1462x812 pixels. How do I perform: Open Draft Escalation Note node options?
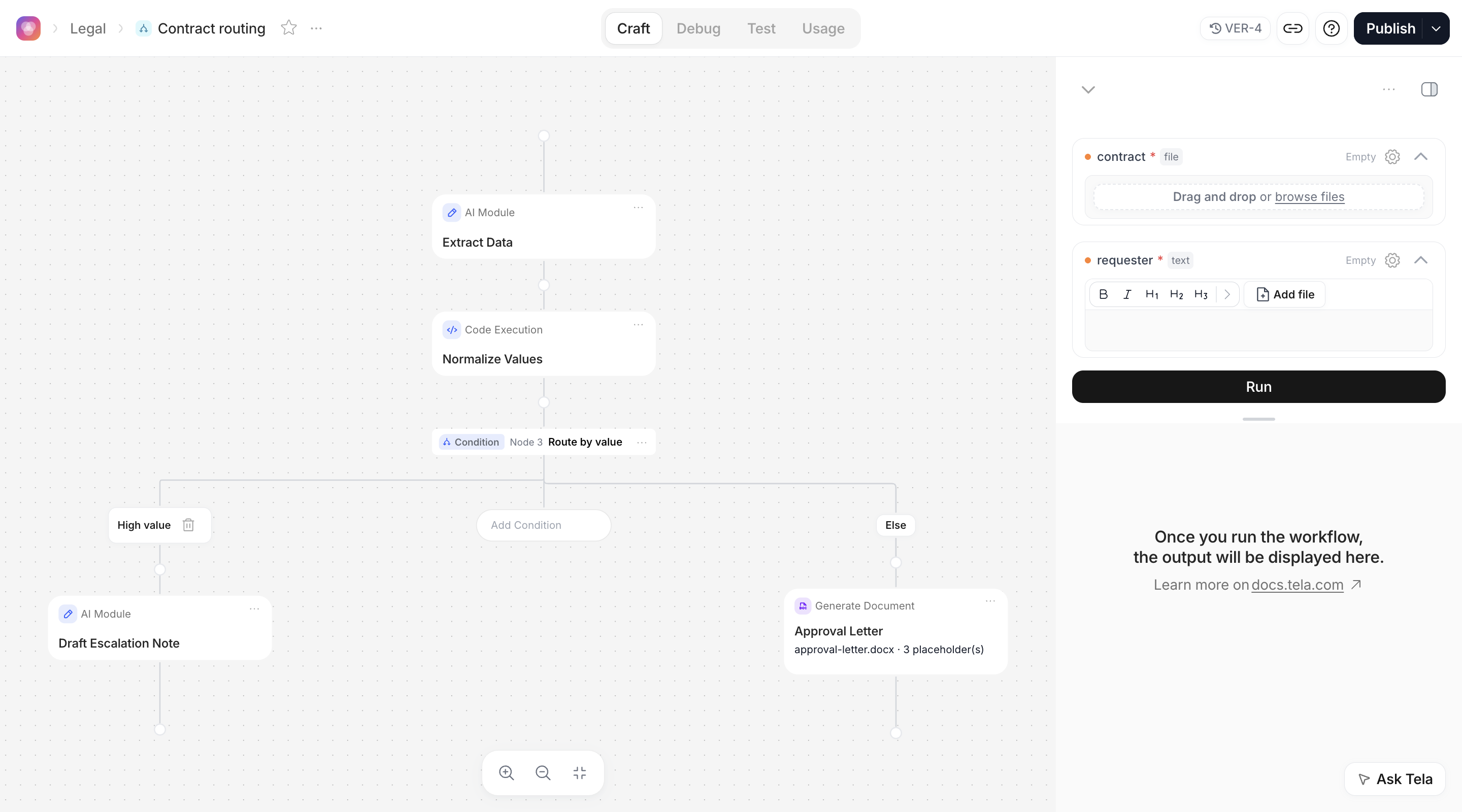point(254,609)
